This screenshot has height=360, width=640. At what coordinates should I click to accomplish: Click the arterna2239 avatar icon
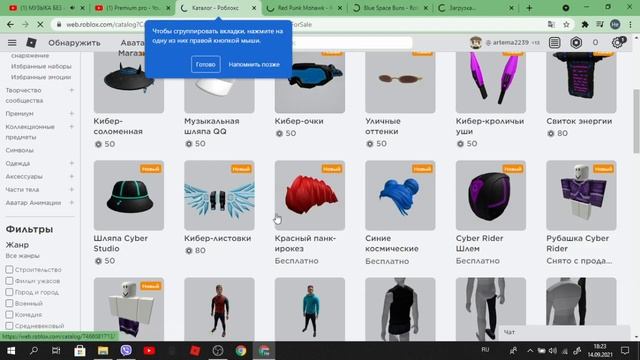point(476,42)
